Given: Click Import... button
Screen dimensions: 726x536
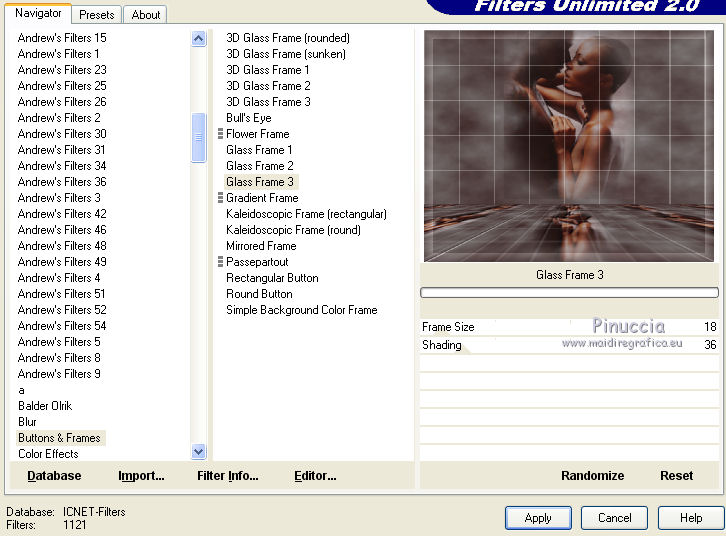Looking at the screenshot, I should [141, 475].
